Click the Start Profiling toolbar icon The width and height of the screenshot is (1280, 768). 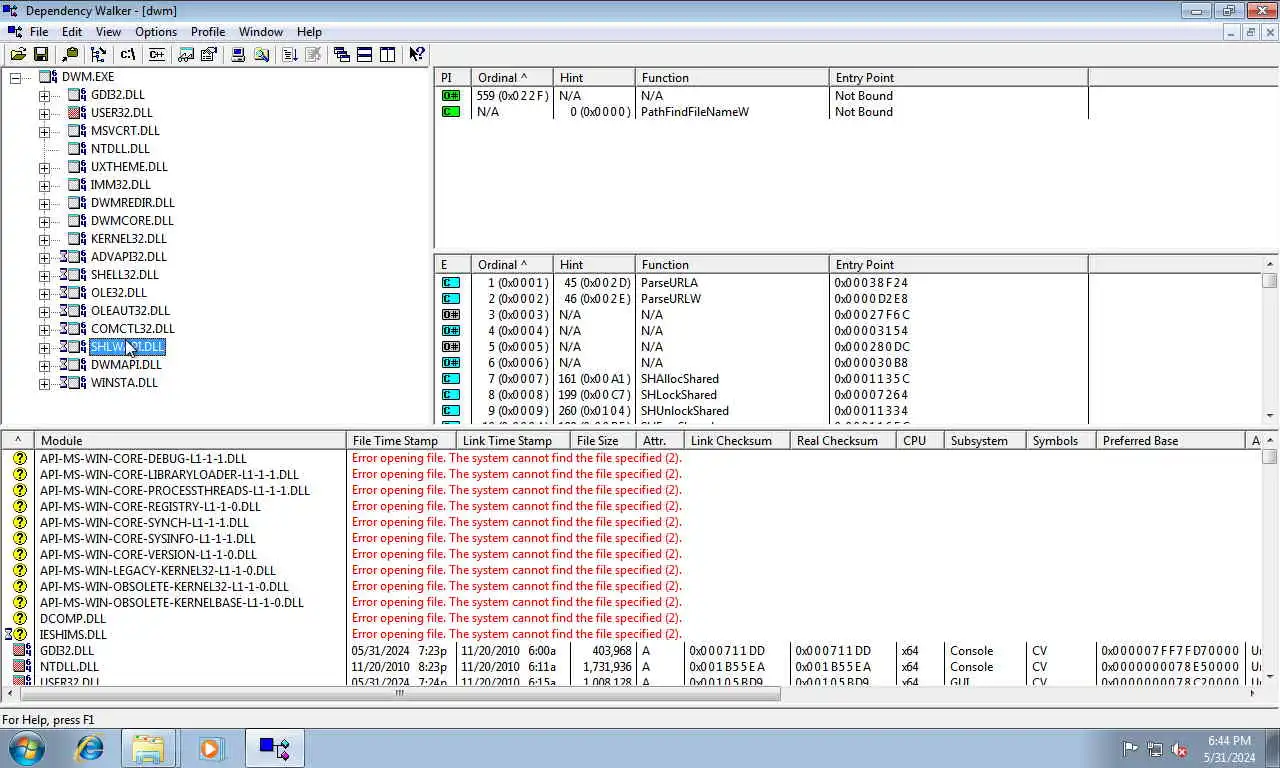point(290,54)
